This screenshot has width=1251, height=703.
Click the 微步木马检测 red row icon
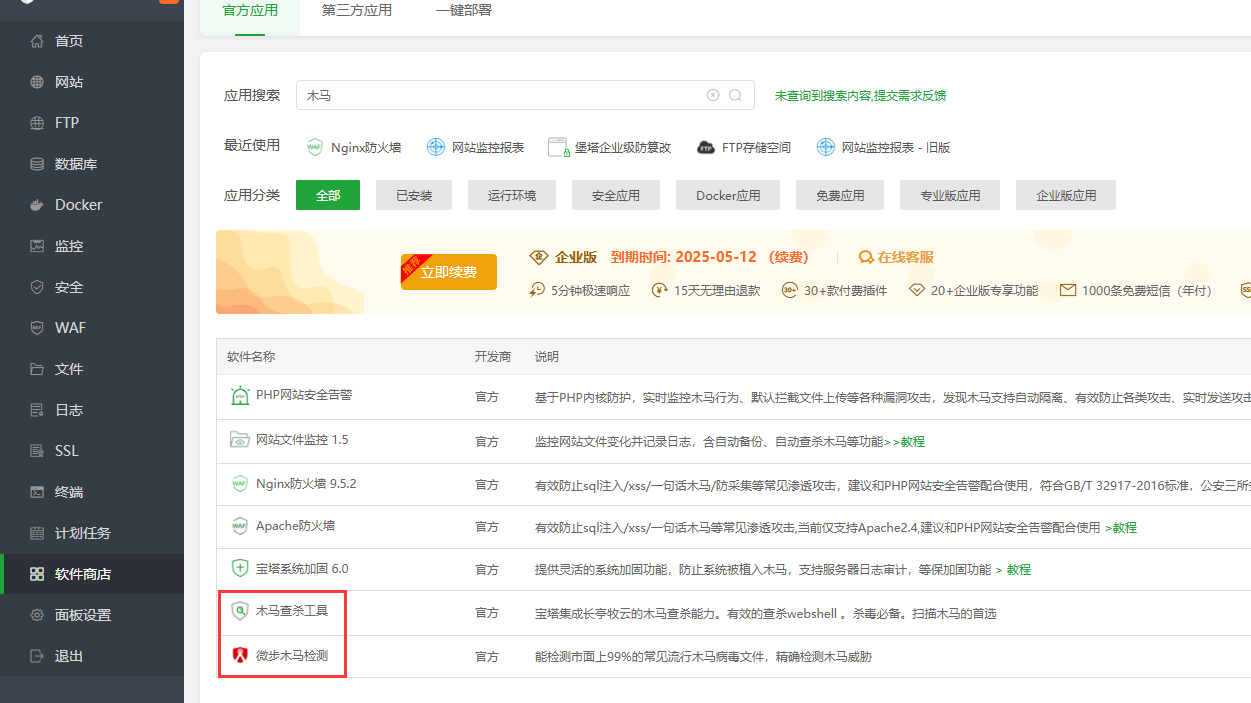pos(240,656)
